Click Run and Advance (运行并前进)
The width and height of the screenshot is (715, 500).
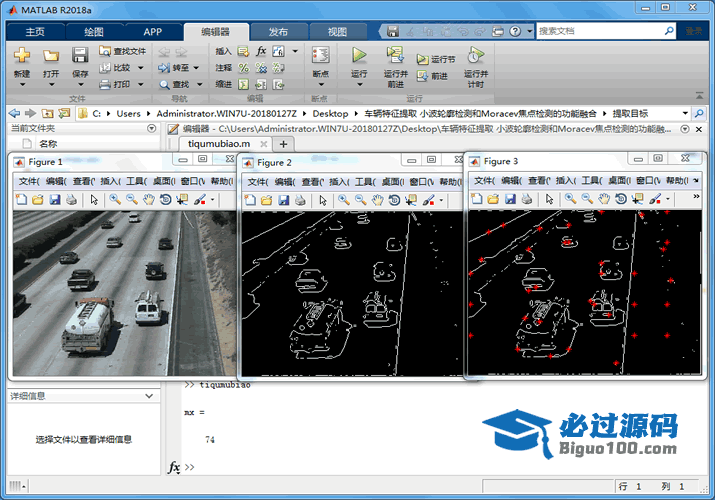[x=395, y=67]
